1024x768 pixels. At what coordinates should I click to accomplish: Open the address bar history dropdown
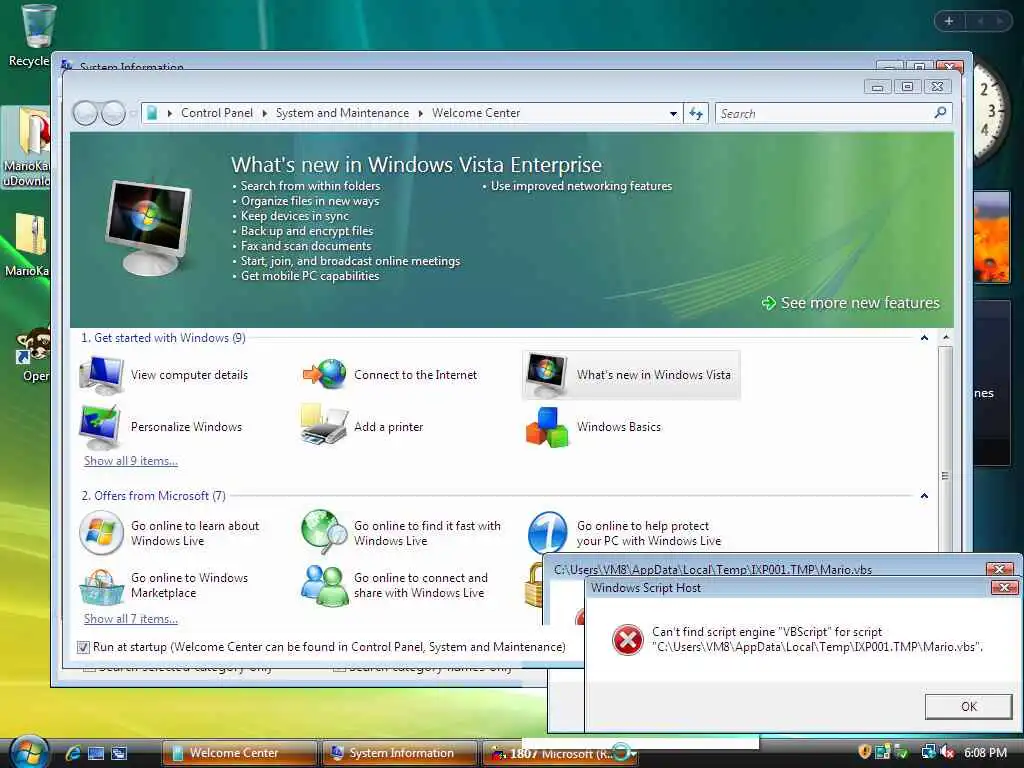(673, 114)
